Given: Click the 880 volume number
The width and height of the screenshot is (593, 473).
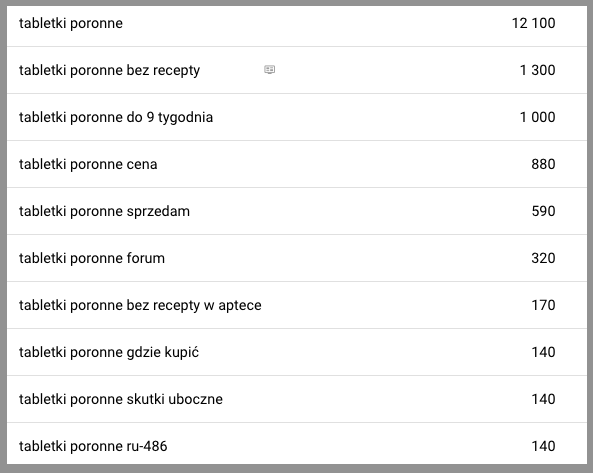Looking at the screenshot, I should [543, 164].
